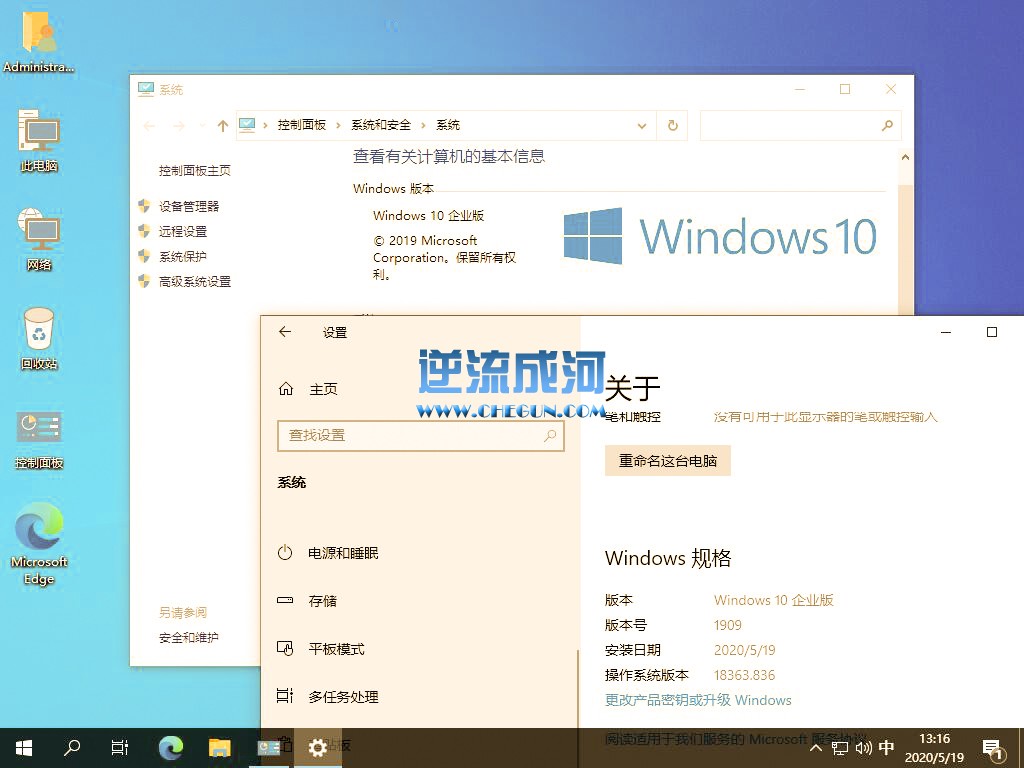Click 控制面板主页 in the System window
1024x768 pixels.
[x=195, y=170]
